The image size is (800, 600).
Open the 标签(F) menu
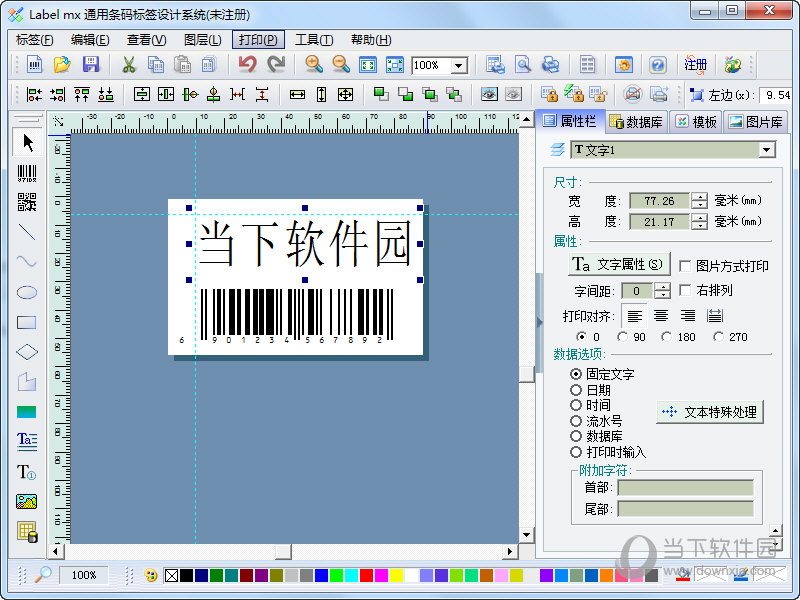coord(34,40)
